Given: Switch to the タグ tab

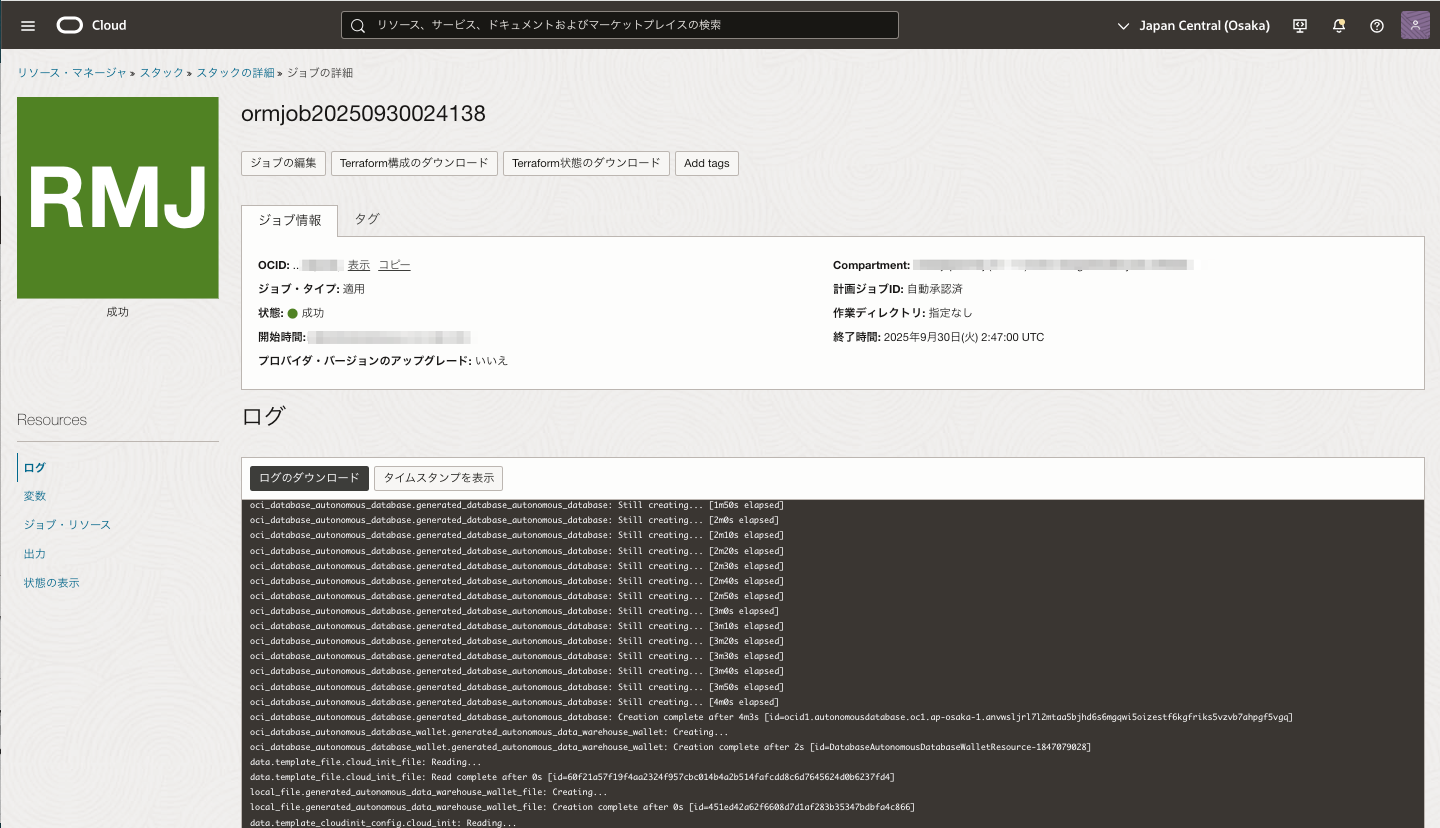Looking at the screenshot, I should pos(367,219).
